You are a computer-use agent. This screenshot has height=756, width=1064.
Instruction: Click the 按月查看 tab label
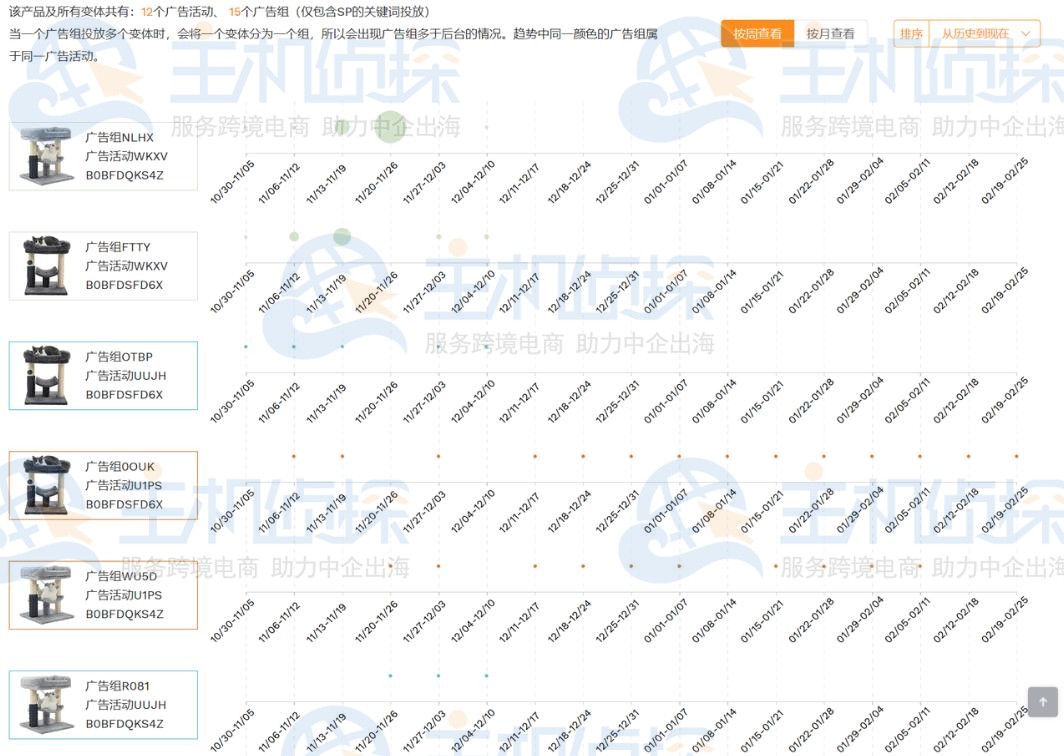click(830, 33)
